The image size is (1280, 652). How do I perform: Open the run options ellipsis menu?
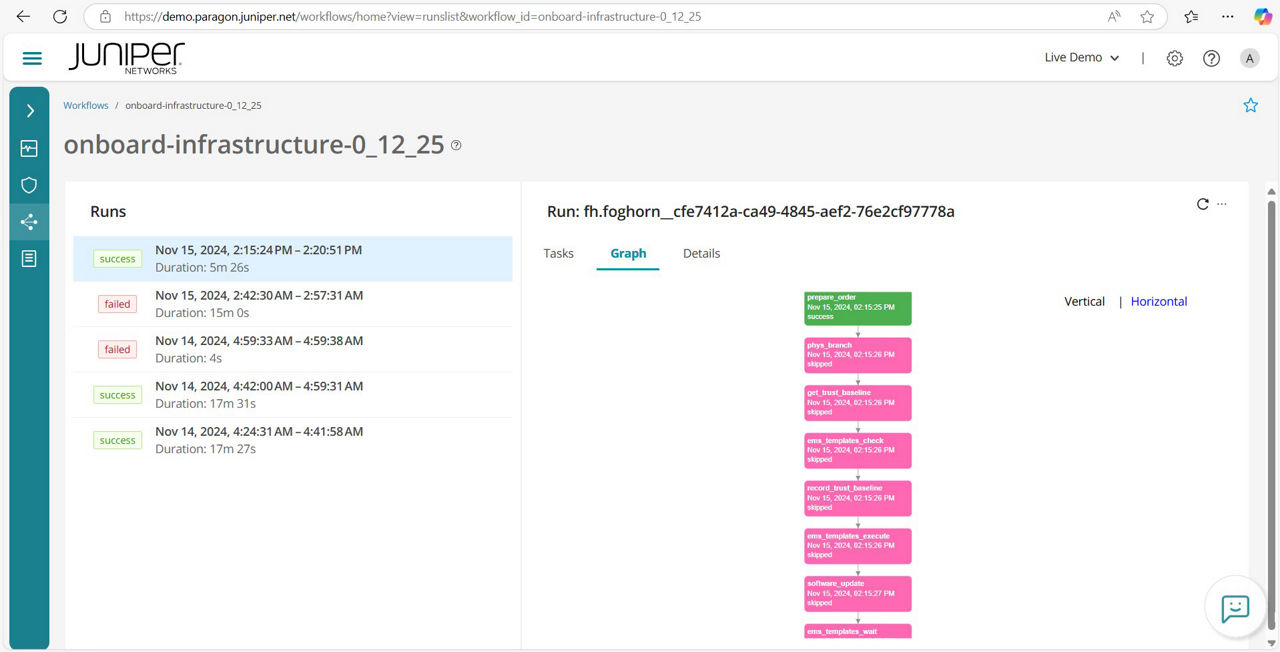pyautogui.click(x=1222, y=203)
